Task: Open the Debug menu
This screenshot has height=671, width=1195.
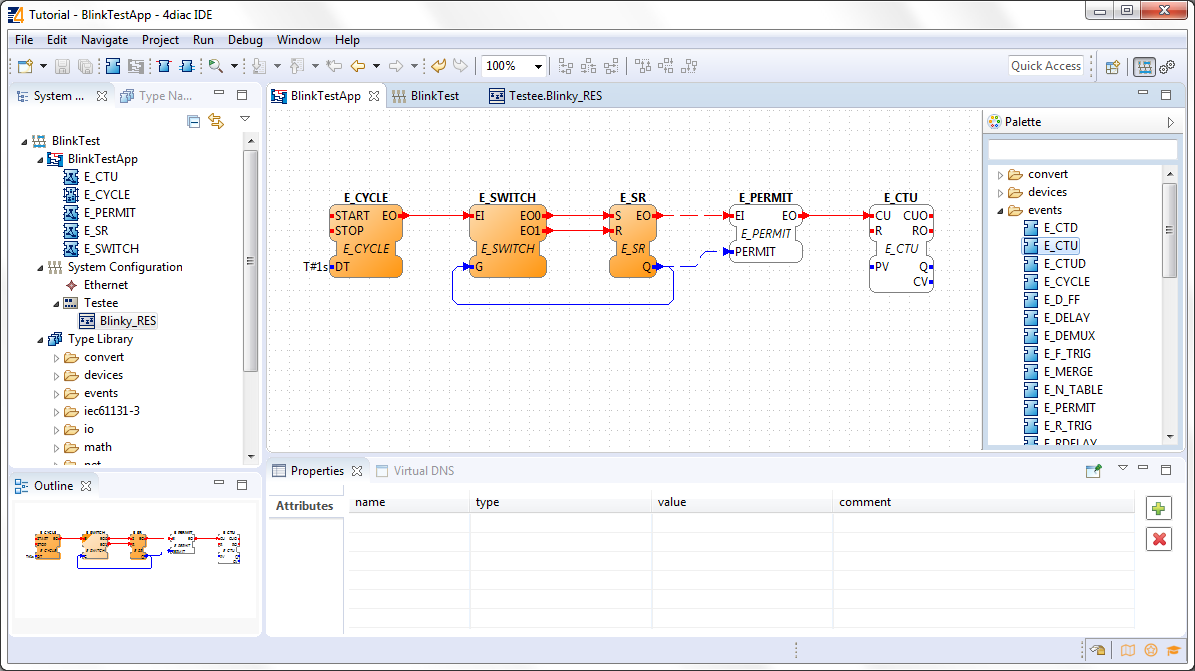Action: click(245, 40)
